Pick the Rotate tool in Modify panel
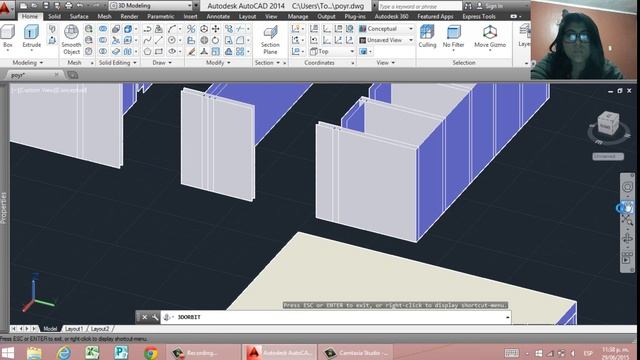Image resolution: width=640 pixels, height=360 pixels. click(x=216, y=40)
